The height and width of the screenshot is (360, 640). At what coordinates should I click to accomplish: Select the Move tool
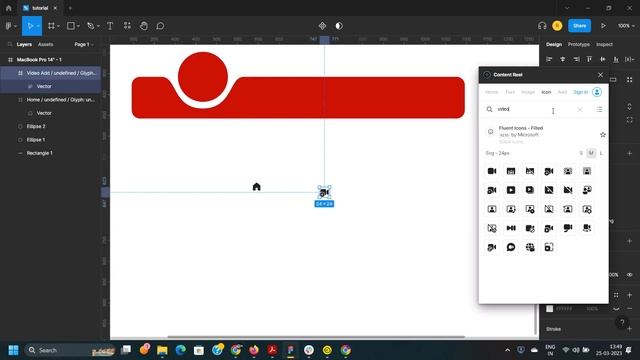point(29,26)
